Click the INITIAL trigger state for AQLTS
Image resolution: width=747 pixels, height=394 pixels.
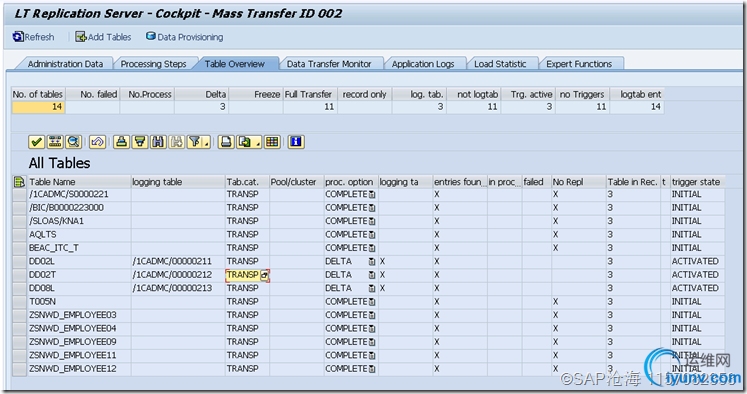pos(686,234)
